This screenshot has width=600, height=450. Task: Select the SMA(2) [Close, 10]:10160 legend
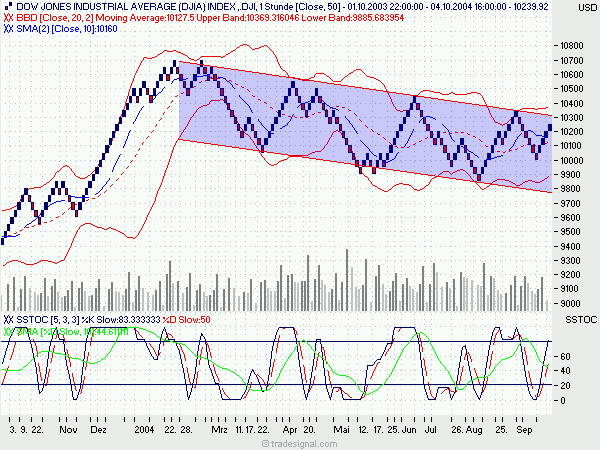pos(67,29)
